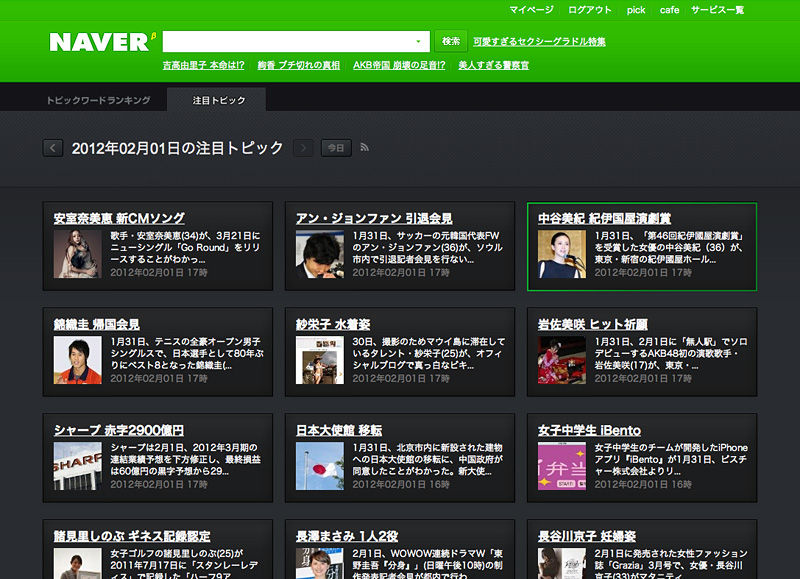800x579 pixels.
Task: Click the 紗栄子 article thumbnail
Action: click(320, 360)
